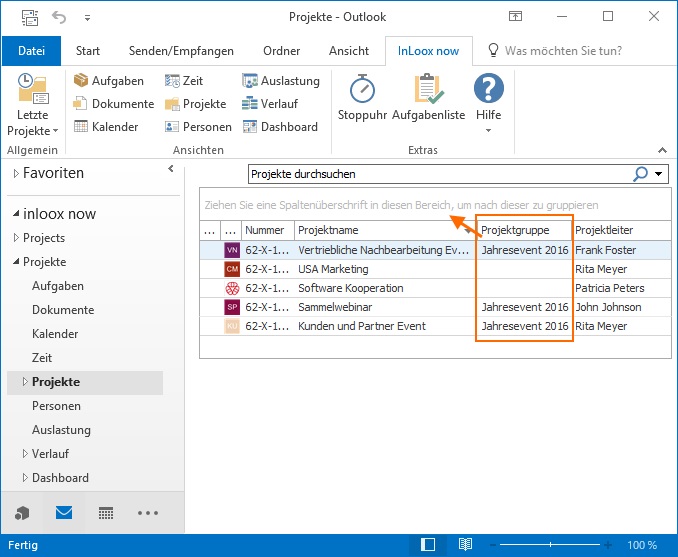Screen dimensions: 678x557
Task: Expand the bold Projekte subfolder
Action: pos(25,381)
